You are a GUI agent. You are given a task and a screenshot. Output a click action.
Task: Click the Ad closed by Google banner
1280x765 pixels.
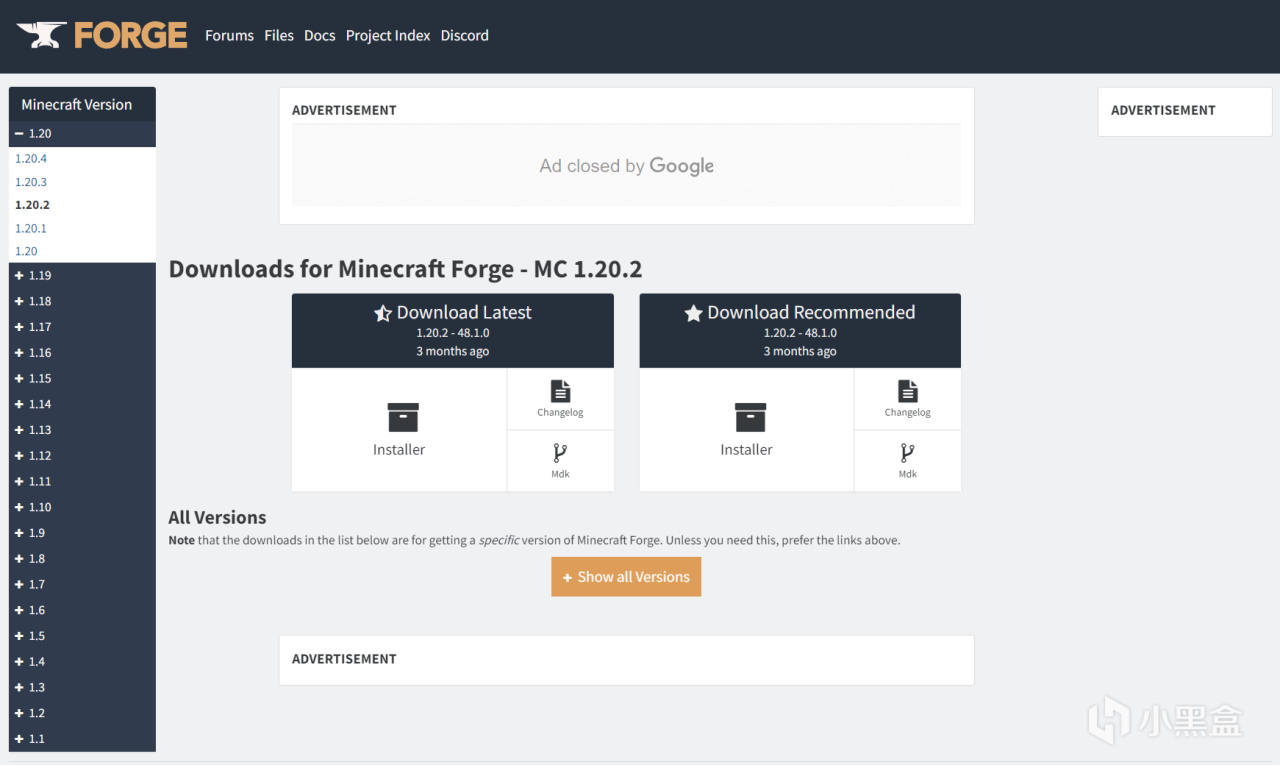click(626, 166)
